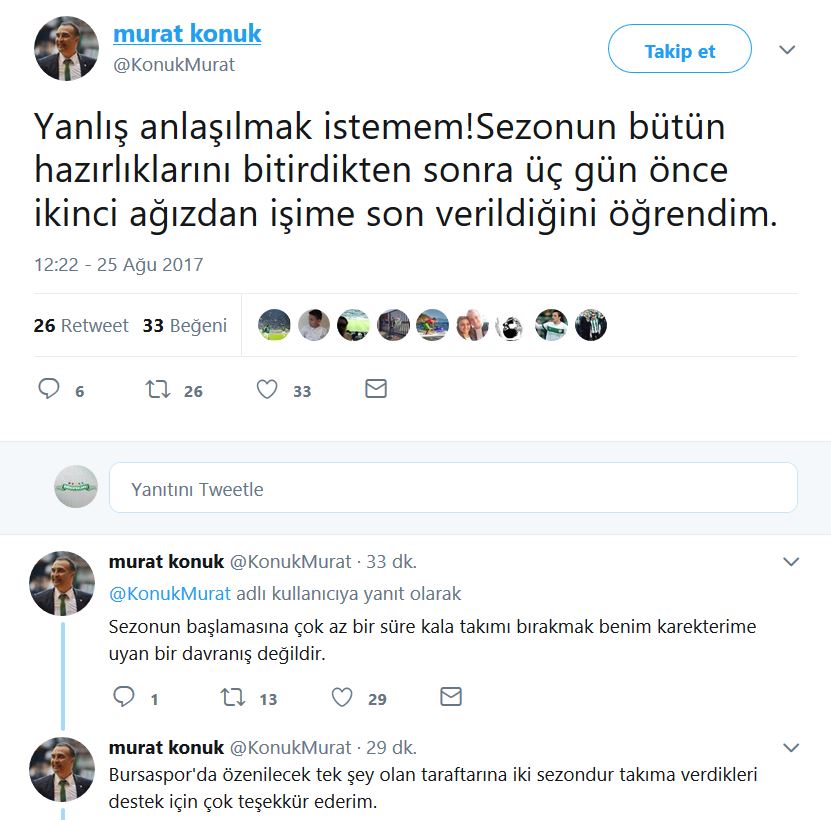
Task: Open the chevron menu beside Takip et
Action: tap(787, 50)
